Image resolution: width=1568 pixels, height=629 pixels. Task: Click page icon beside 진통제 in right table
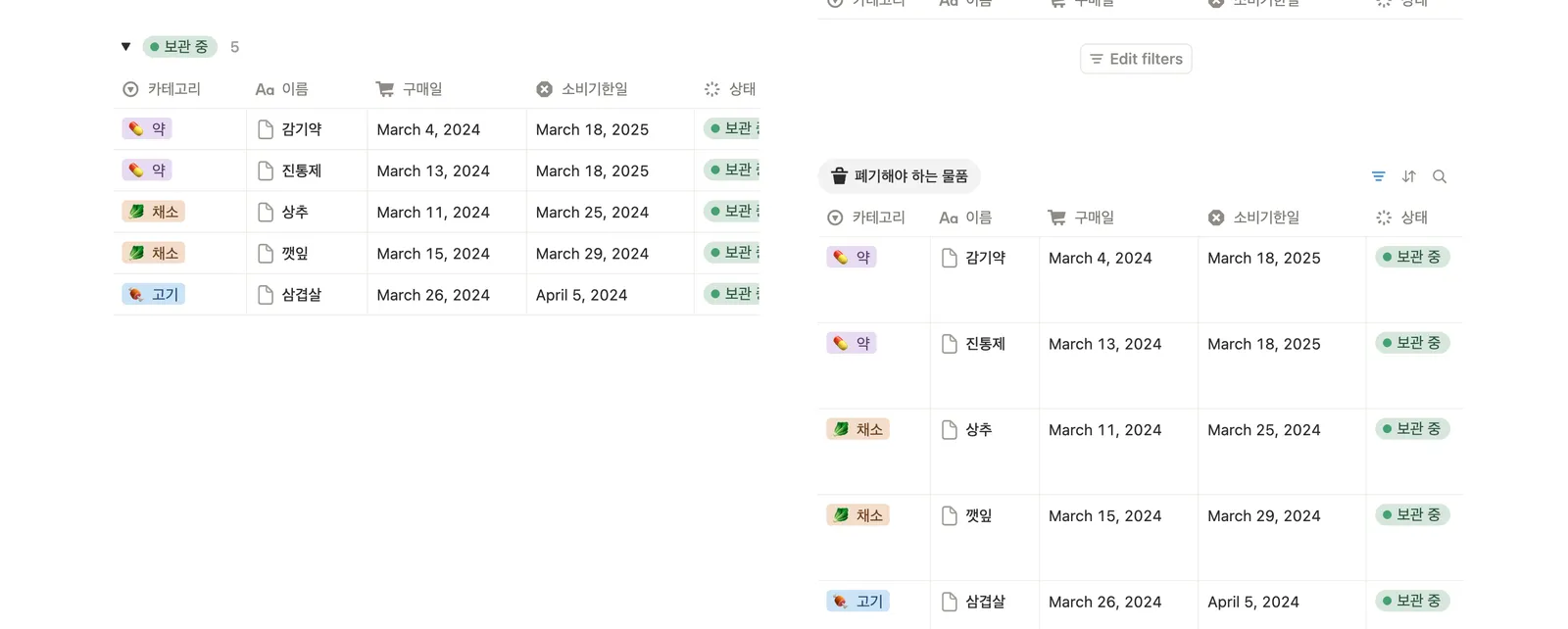point(949,344)
